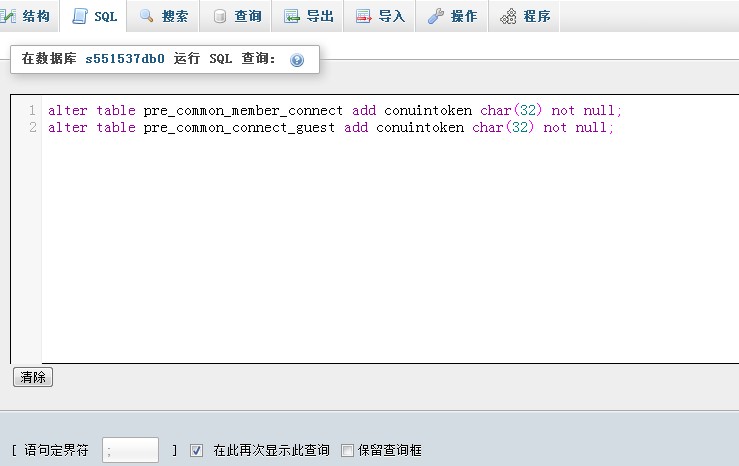Screen dimensions: 739x466
Task: Click the wrench icon on 操作 tab
Action: (x=435, y=16)
